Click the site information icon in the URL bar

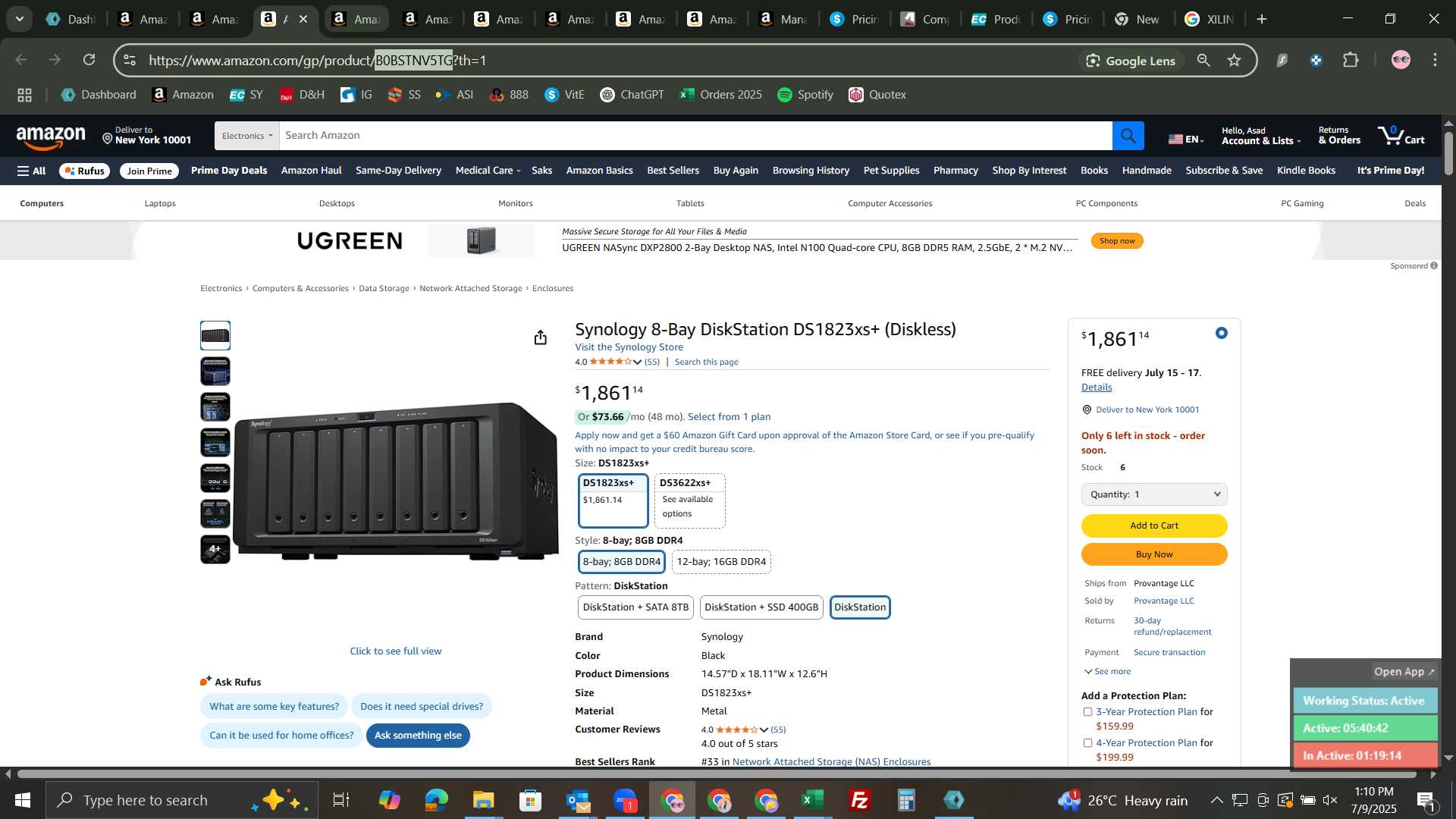pos(130,60)
